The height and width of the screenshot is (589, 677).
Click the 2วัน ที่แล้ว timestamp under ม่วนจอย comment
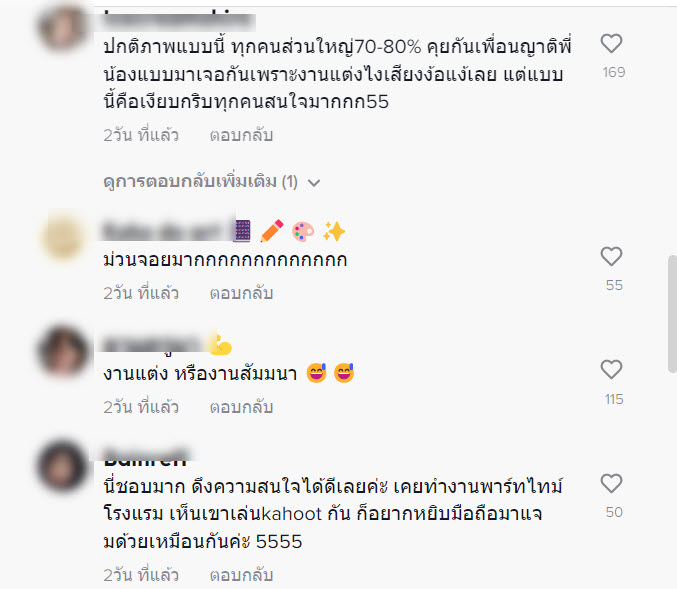click(x=141, y=293)
